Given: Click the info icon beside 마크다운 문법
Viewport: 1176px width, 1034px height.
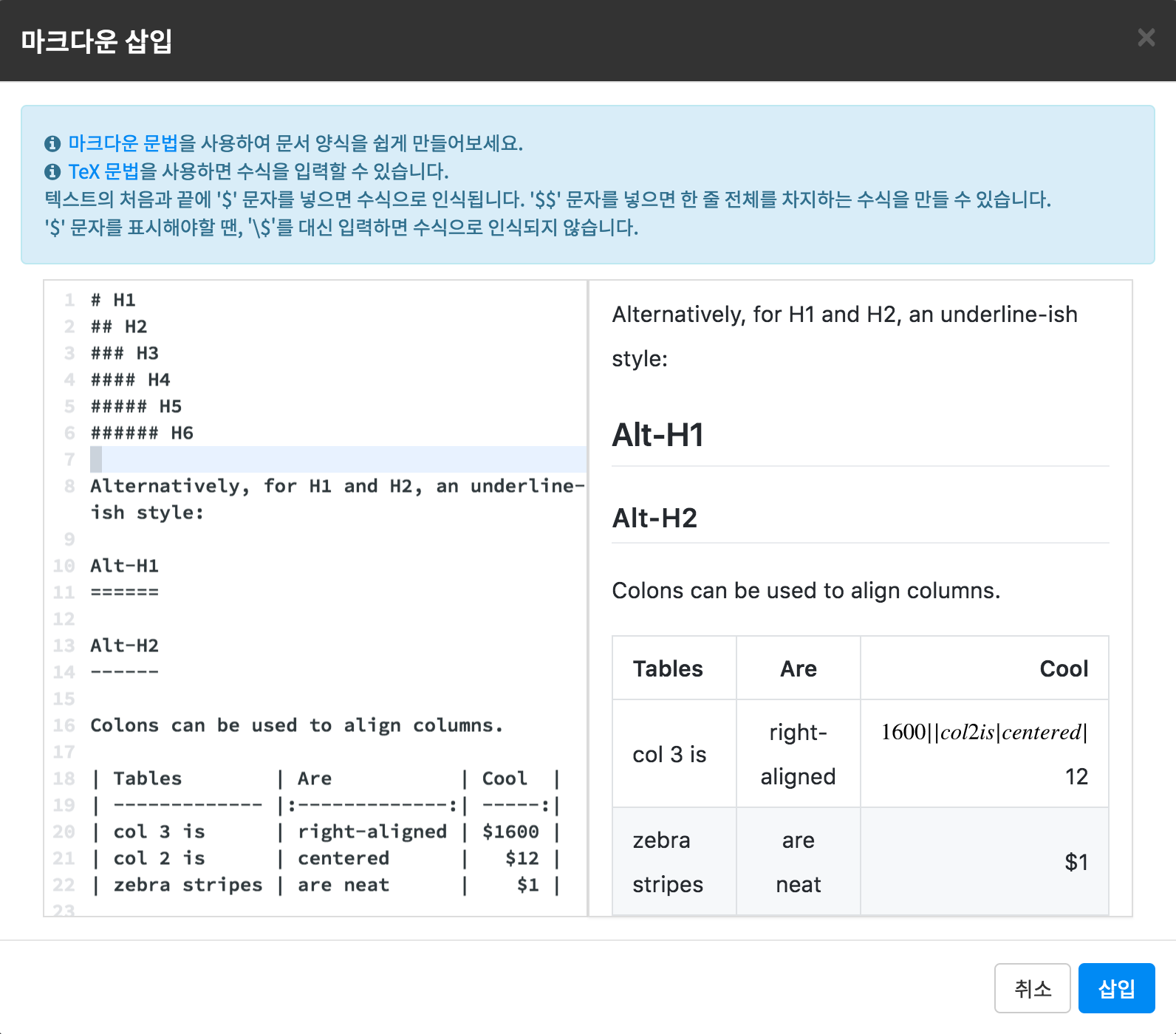Looking at the screenshot, I should (52, 144).
